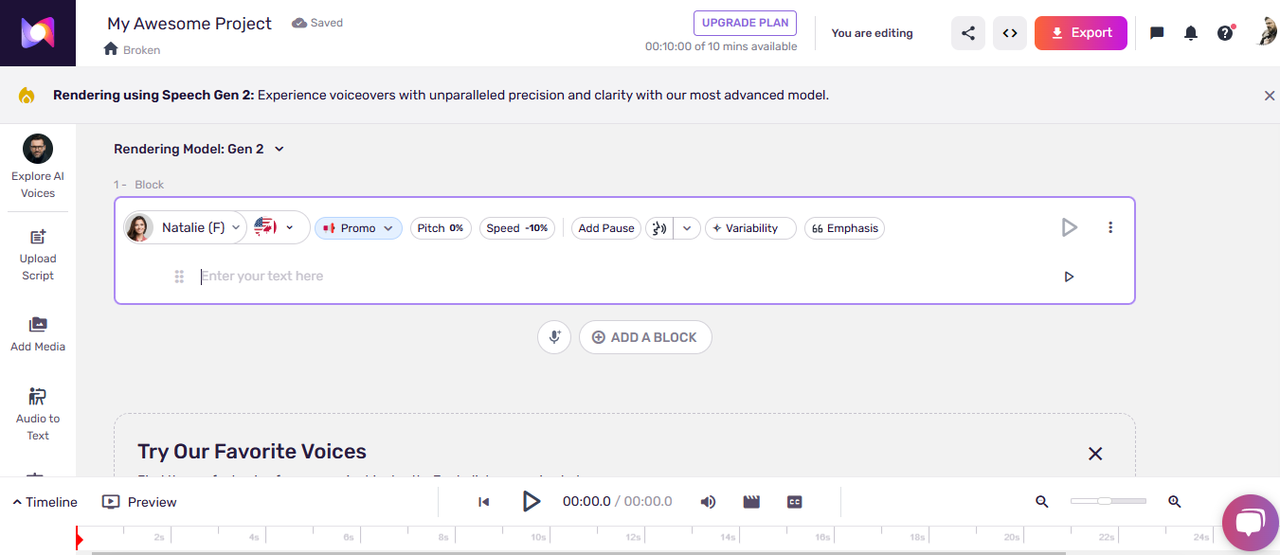This screenshot has width=1280, height=555.
Task: Expand the Rendering Model Gen 2 dropdown
Action: [x=199, y=149]
